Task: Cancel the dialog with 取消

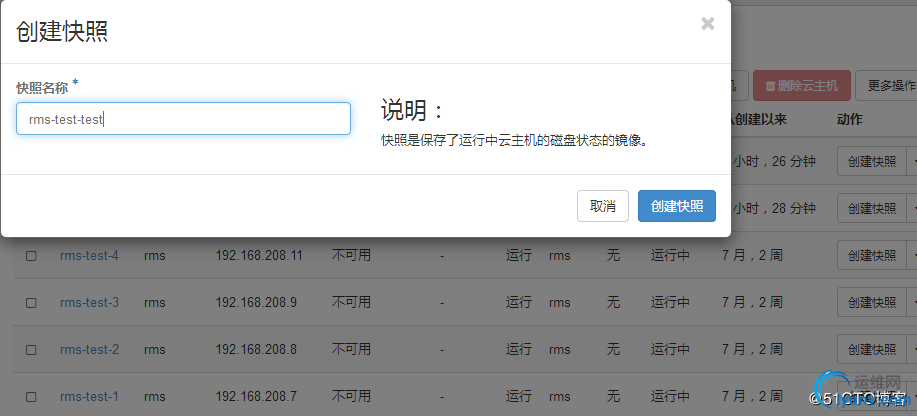Action: [x=603, y=206]
